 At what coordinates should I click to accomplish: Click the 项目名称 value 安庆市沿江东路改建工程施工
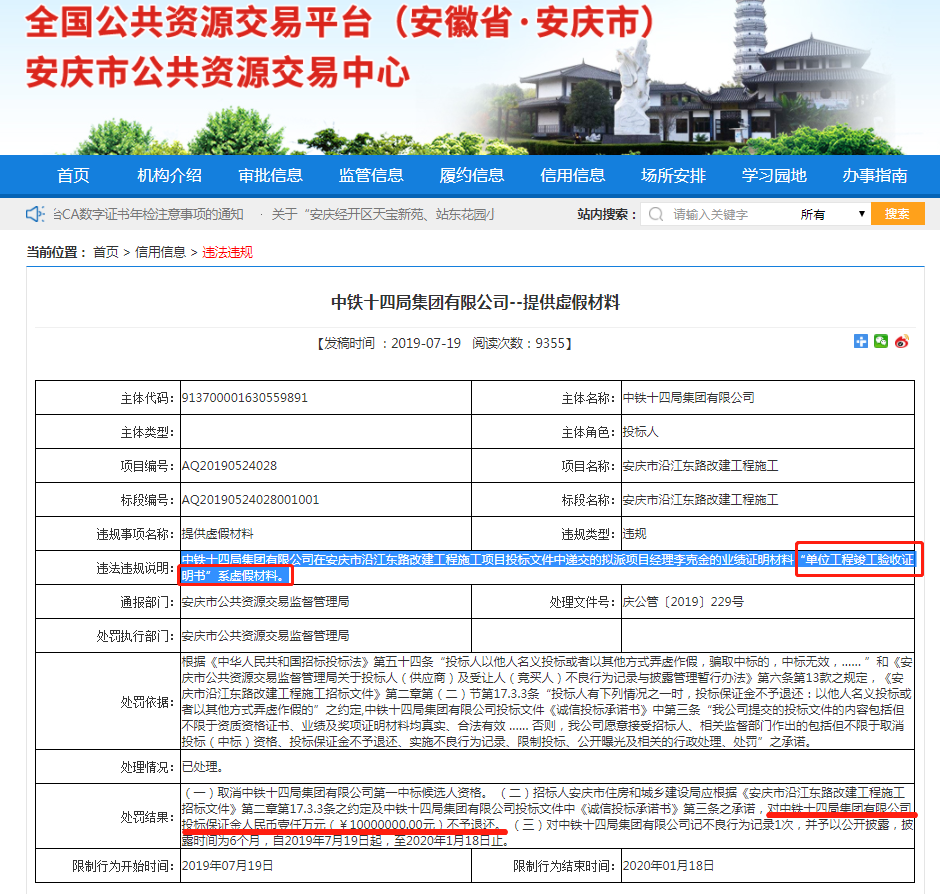[x=700, y=466]
